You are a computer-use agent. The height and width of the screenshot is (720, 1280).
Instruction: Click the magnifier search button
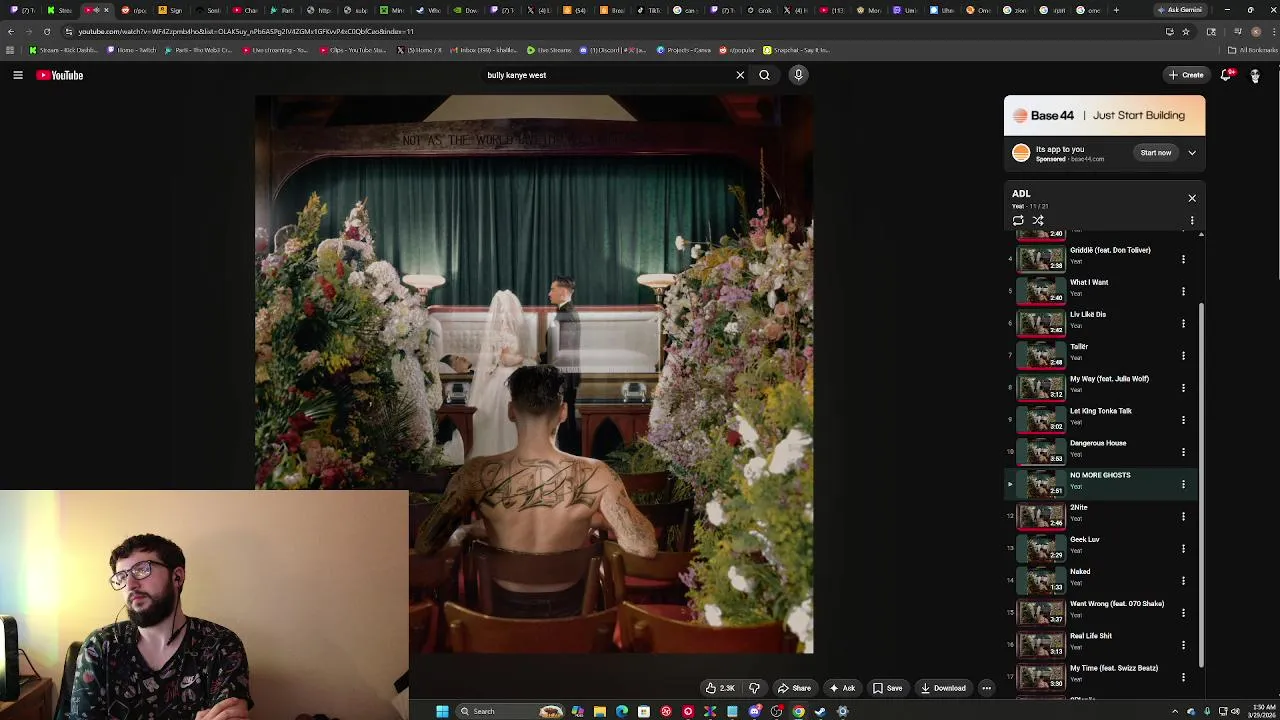click(x=764, y=75)
